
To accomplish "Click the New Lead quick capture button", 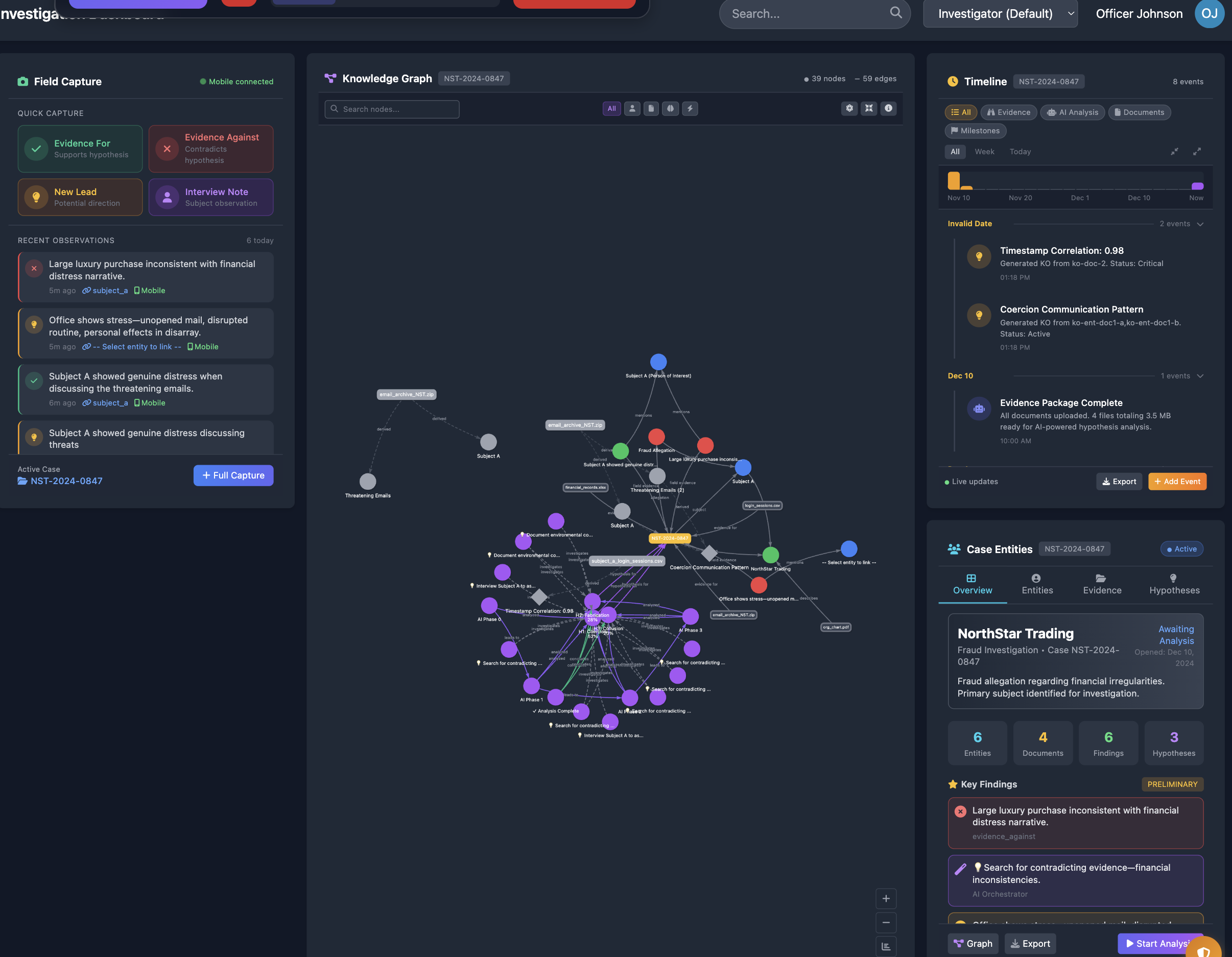I will tap(80, 198).
